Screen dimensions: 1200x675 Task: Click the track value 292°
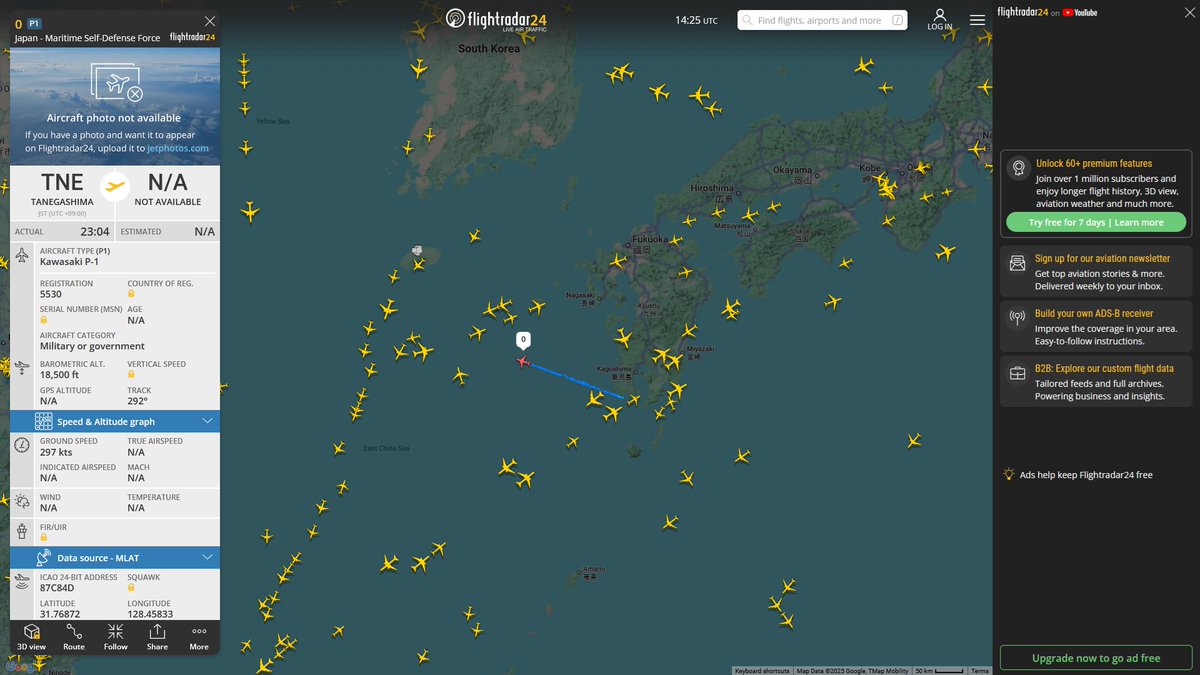pos(139,401)
